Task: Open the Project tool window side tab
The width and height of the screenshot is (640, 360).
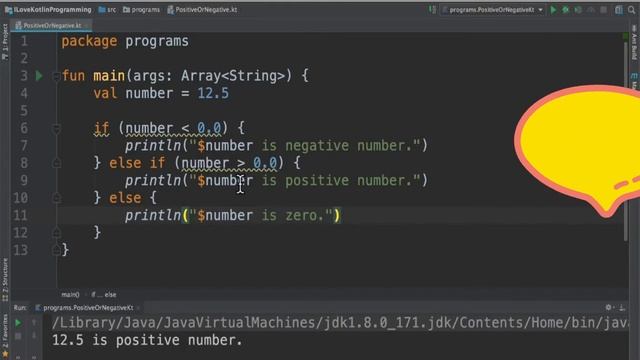Action: (5, 42)
